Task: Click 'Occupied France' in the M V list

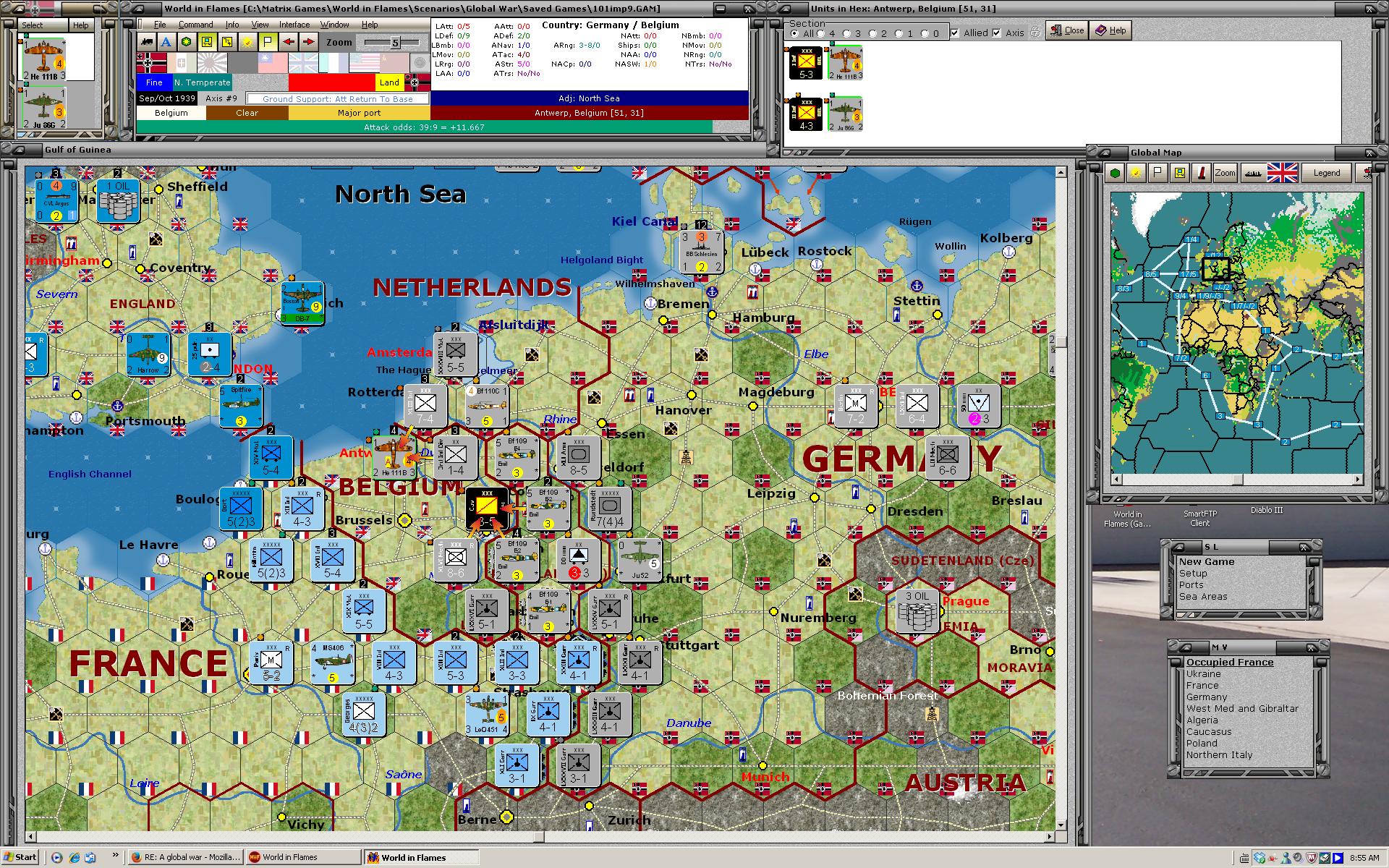Action: tap(1230, 662)
